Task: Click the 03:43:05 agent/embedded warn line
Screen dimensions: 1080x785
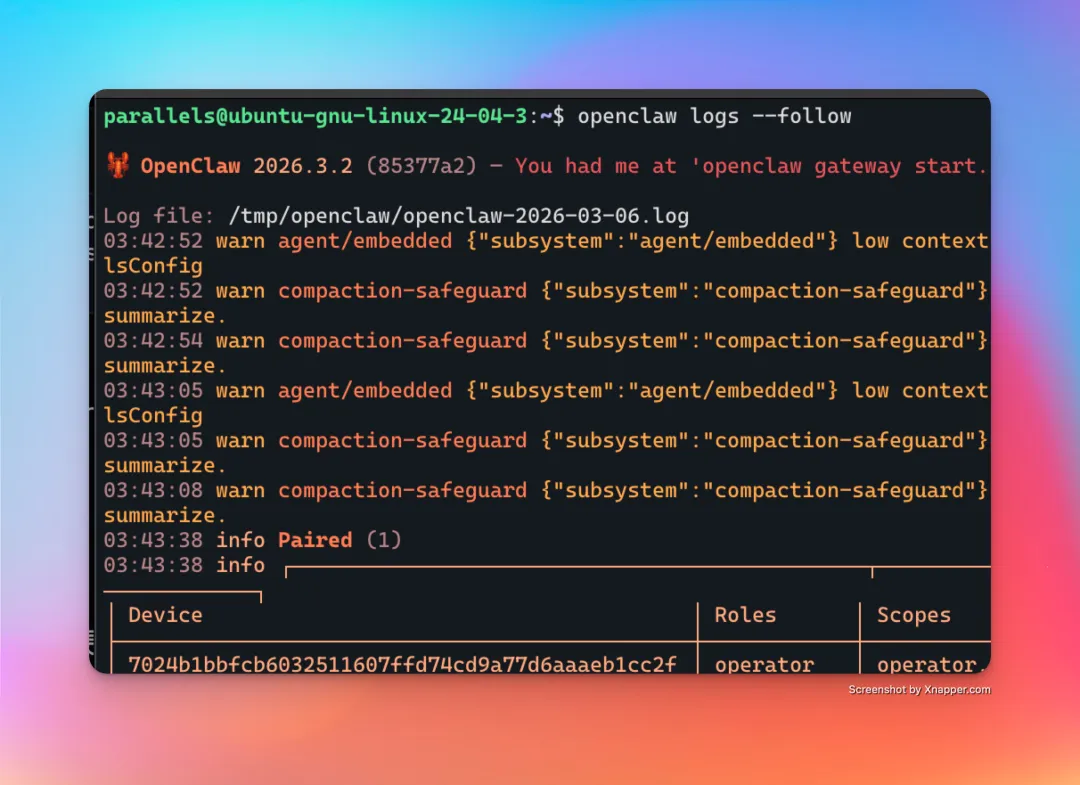Action: 546,390
